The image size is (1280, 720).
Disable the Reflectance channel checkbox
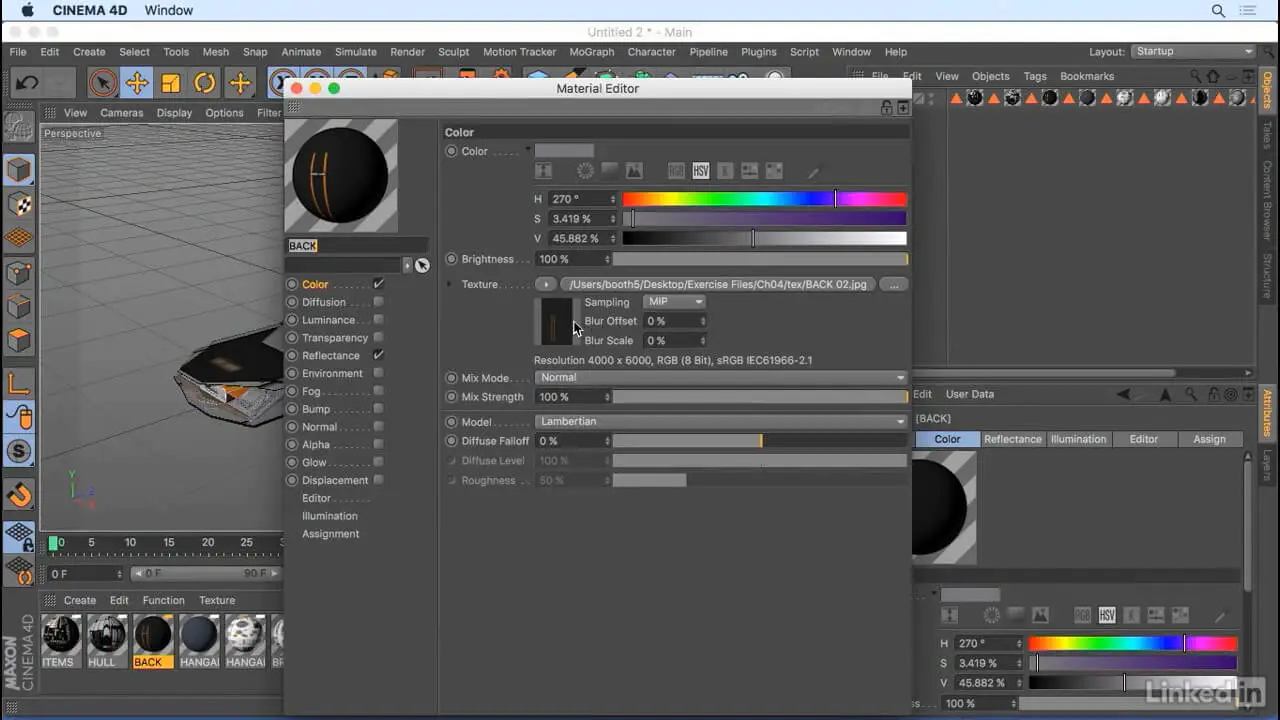[x=378, y=355]
